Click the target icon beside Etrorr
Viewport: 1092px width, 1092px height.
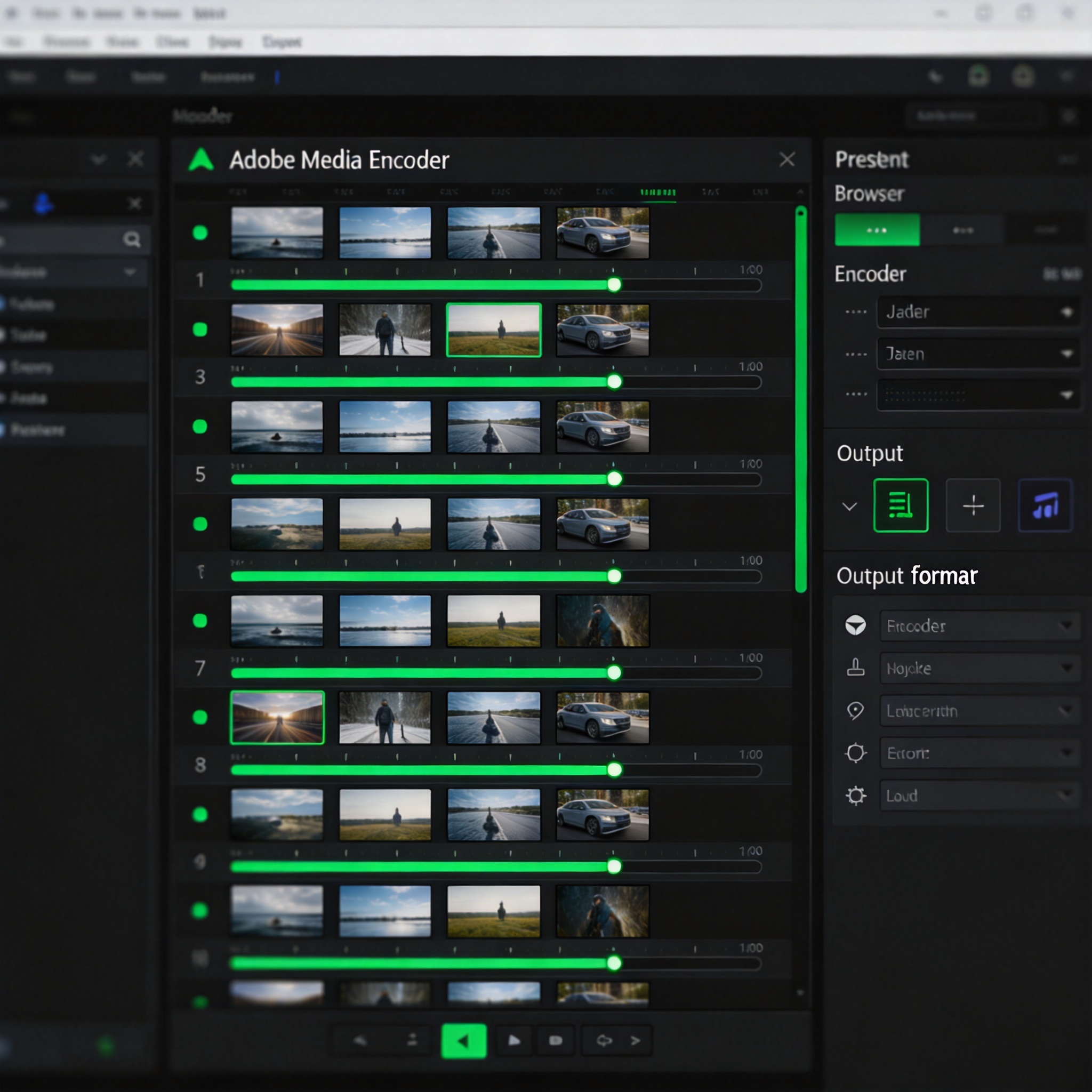(856, 753)
